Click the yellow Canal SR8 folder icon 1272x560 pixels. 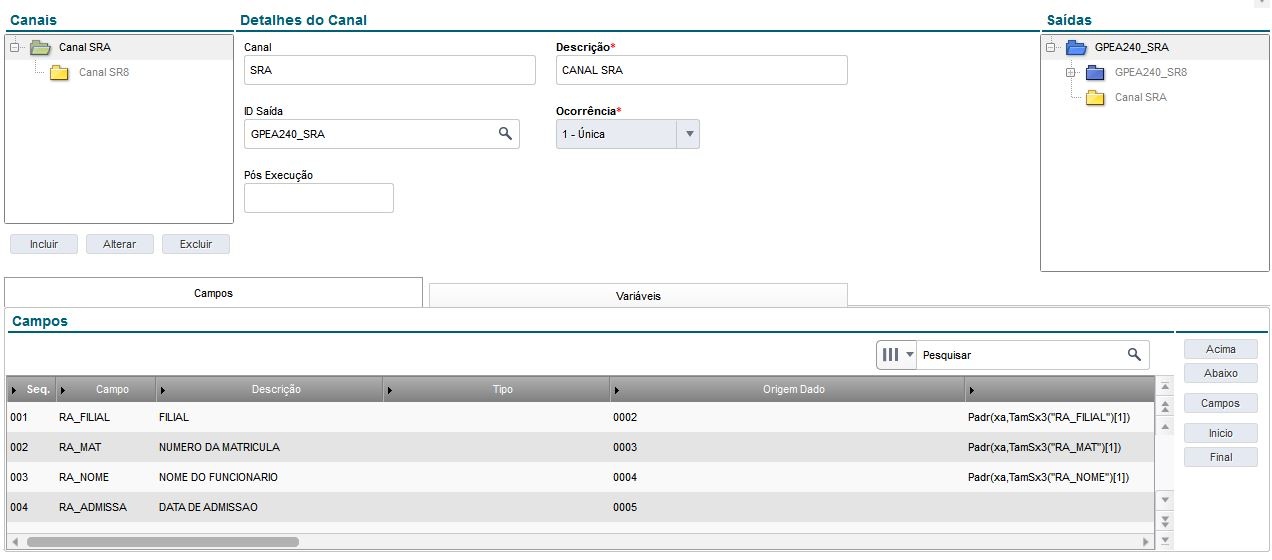(60, 72)
